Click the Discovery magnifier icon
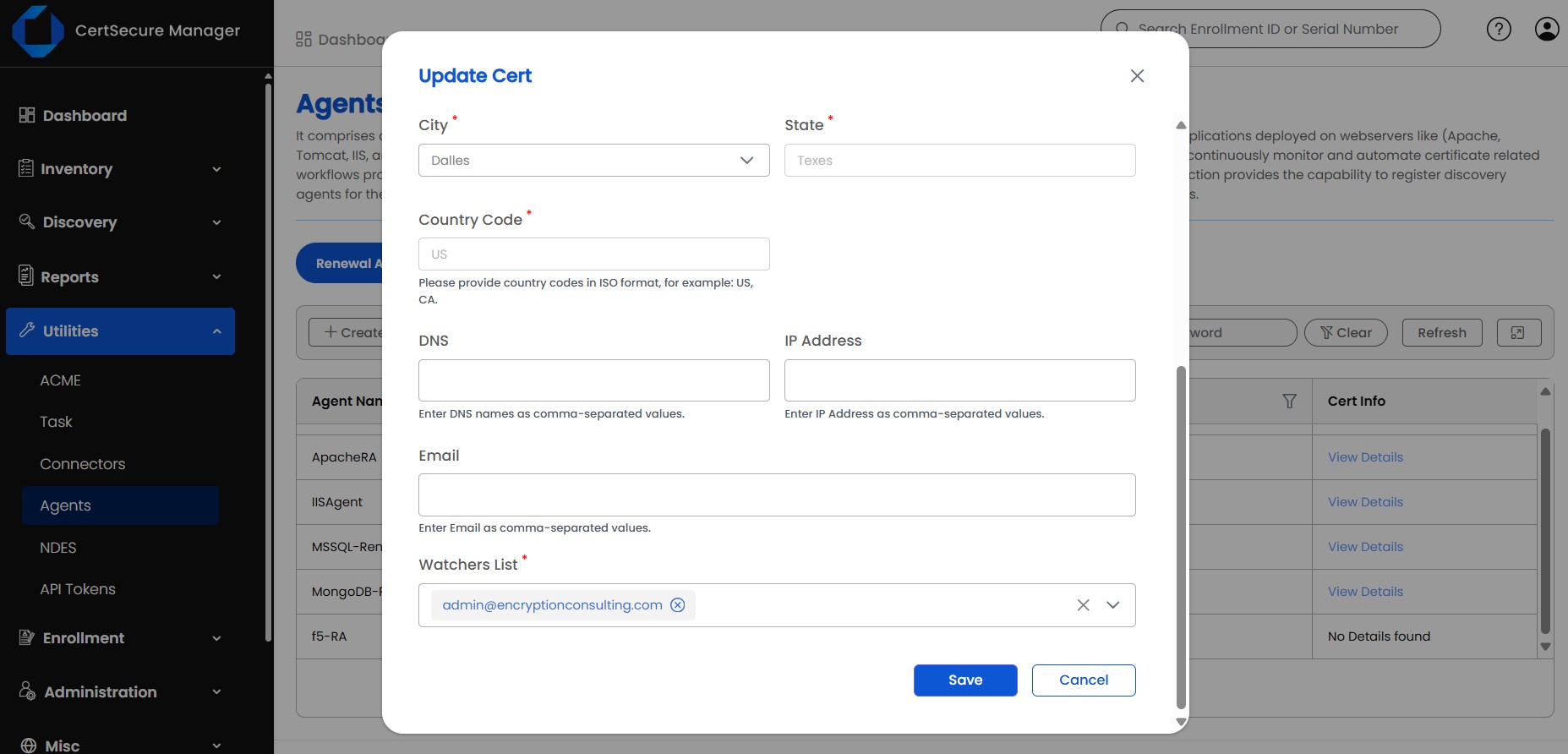1568x754 pixels. (x=27, y=221)
